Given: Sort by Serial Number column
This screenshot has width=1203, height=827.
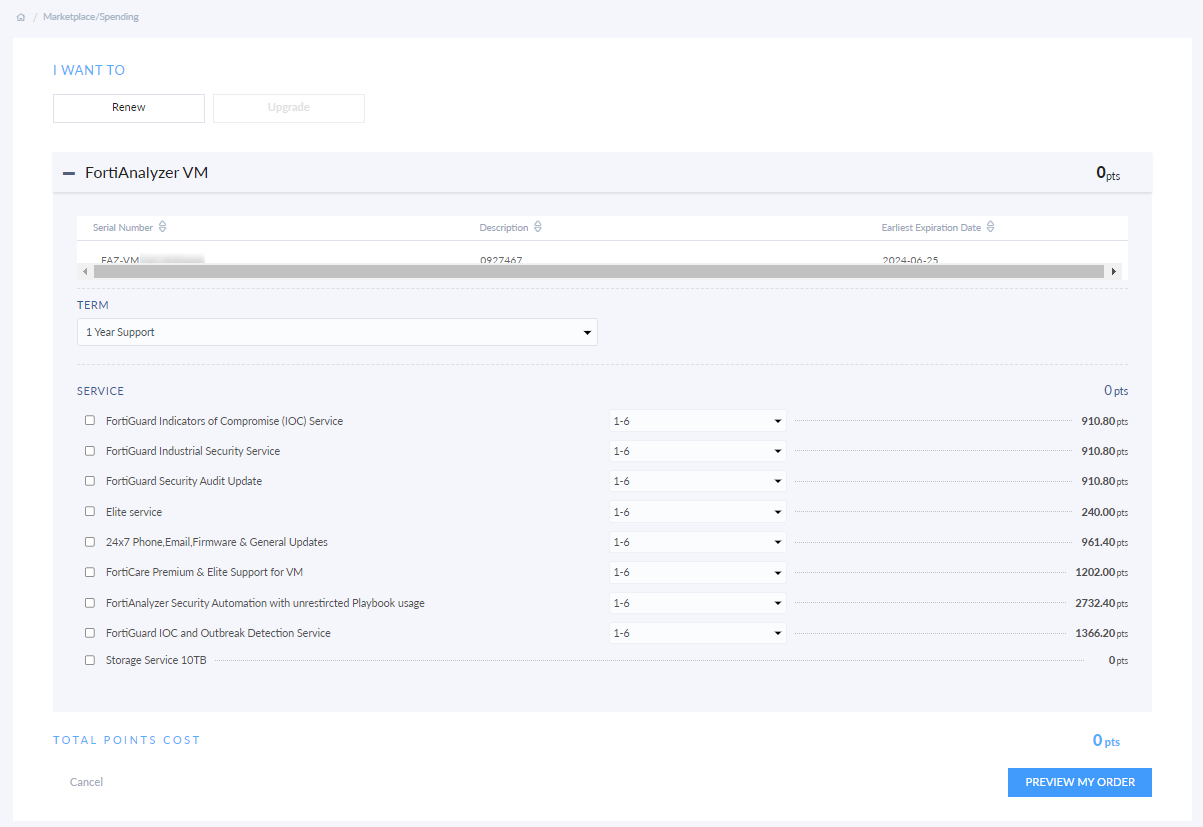Looking at the screenshot, I should tap(162, 227).
